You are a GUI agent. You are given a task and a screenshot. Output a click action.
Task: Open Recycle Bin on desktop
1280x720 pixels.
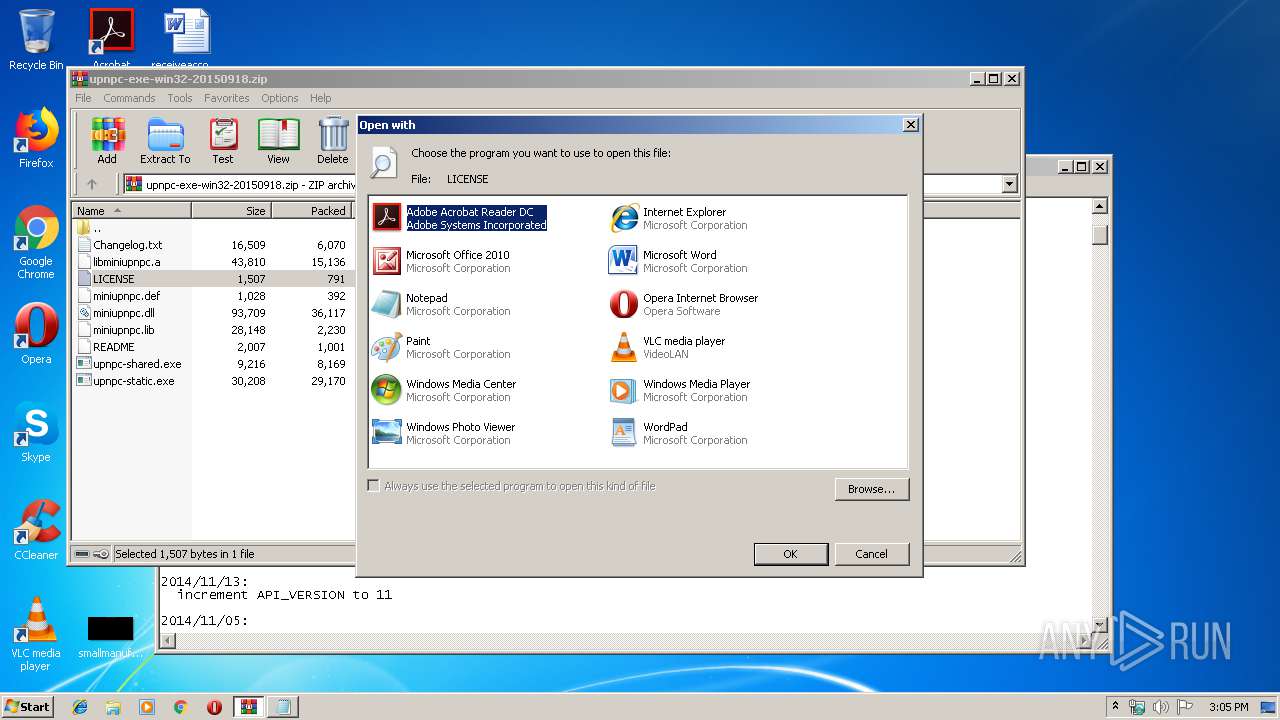coord(36,40)
